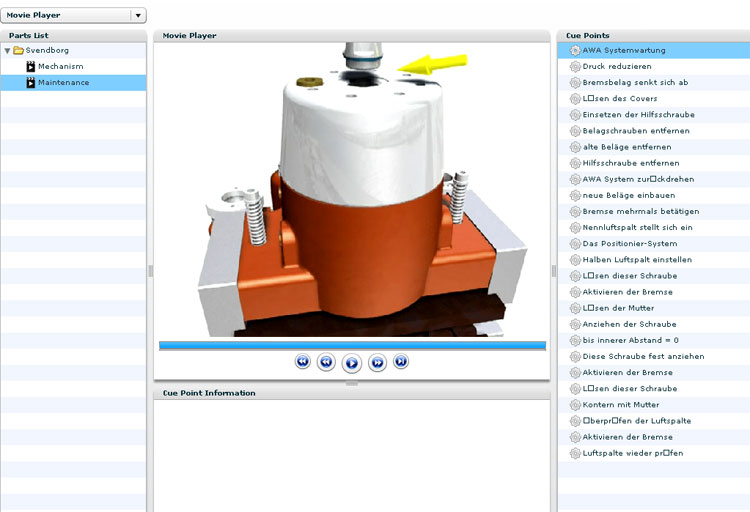Click the movie icon beside Maintenance
The width and height of the screenshot is (750, 512).
pos(31,82)
